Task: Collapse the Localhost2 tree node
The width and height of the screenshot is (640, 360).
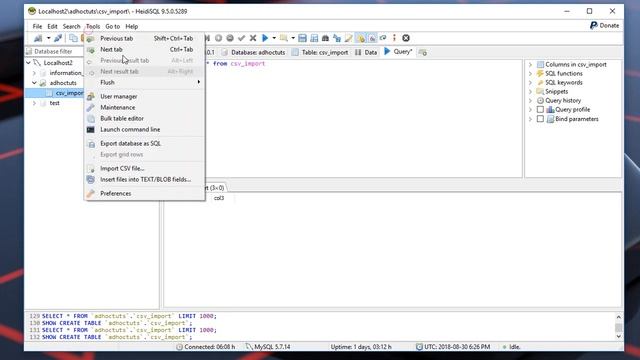Action: coord(28,63)
